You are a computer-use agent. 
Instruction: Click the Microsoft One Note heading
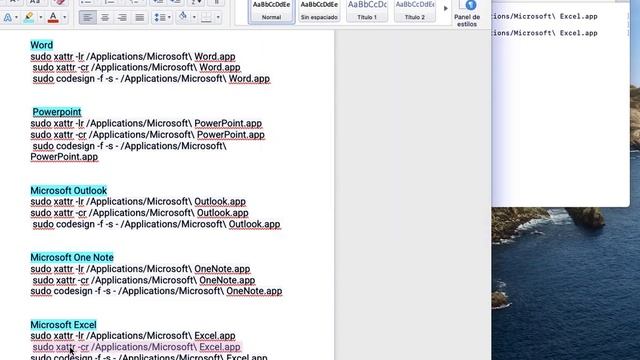pyautogui.click(x=72, y=258)
